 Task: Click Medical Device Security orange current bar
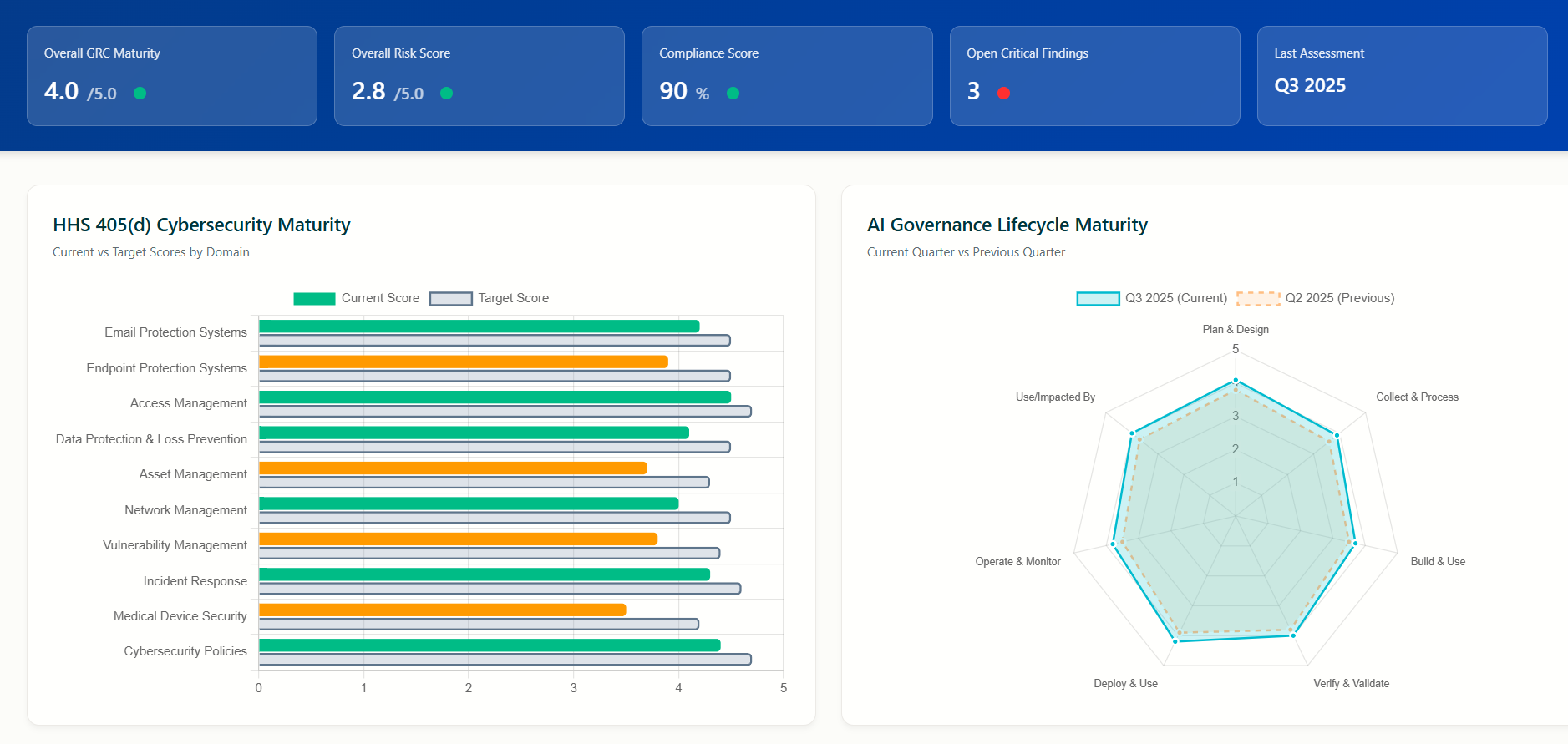[x=442, y=610]
